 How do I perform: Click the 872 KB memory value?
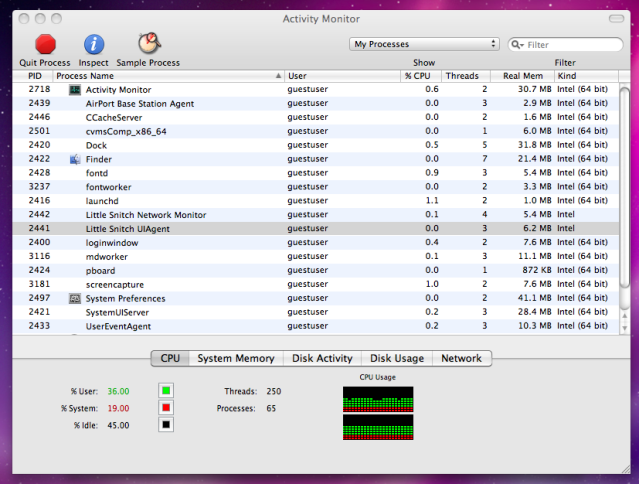pos(537,270)
